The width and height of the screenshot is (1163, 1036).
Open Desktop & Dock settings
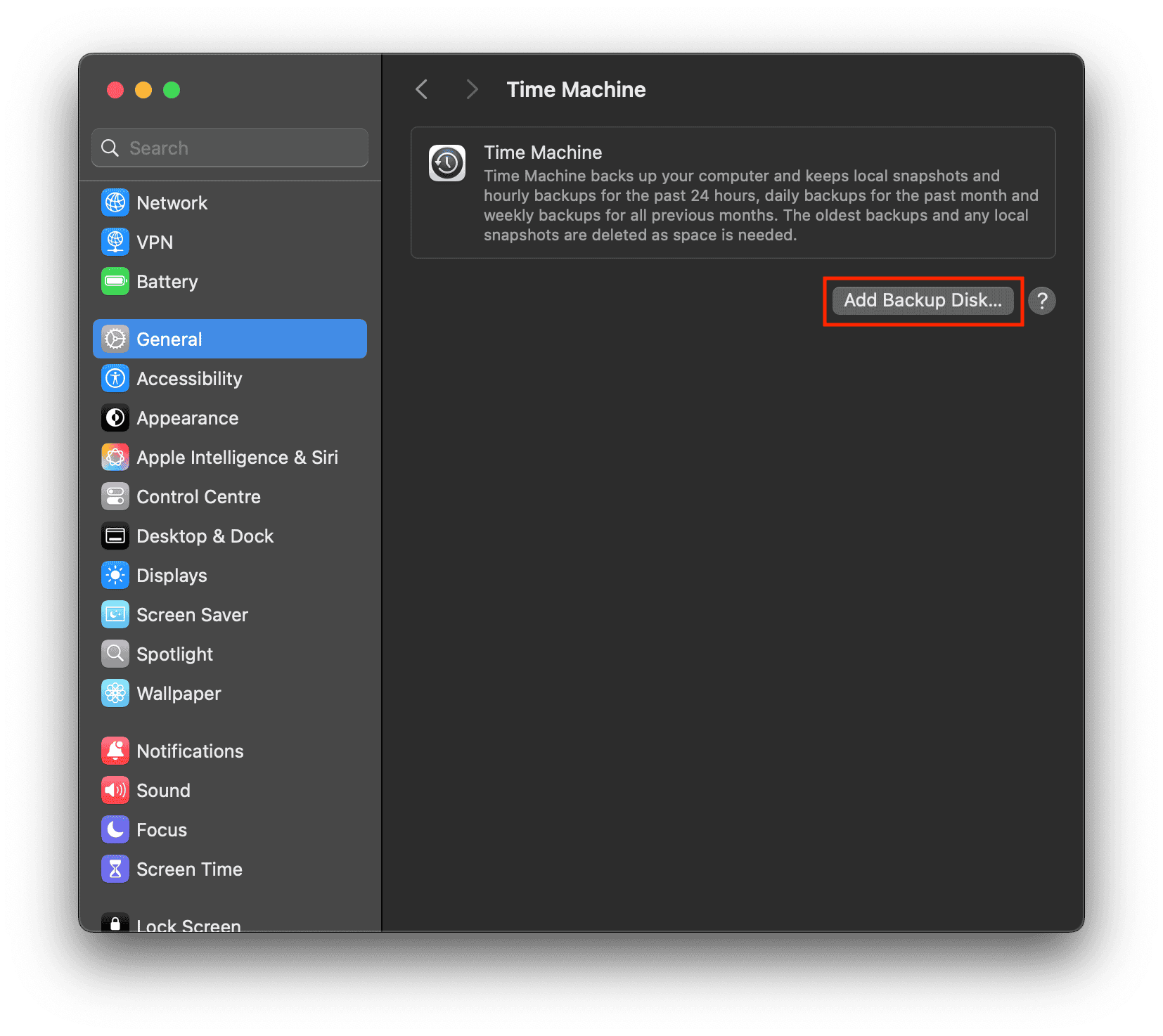(x=205, y=536)
